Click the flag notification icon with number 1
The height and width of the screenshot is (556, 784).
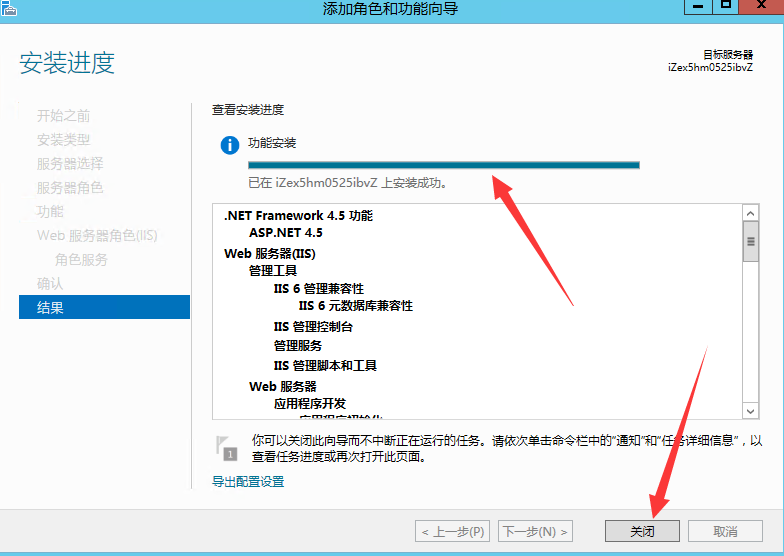[228, 446]
